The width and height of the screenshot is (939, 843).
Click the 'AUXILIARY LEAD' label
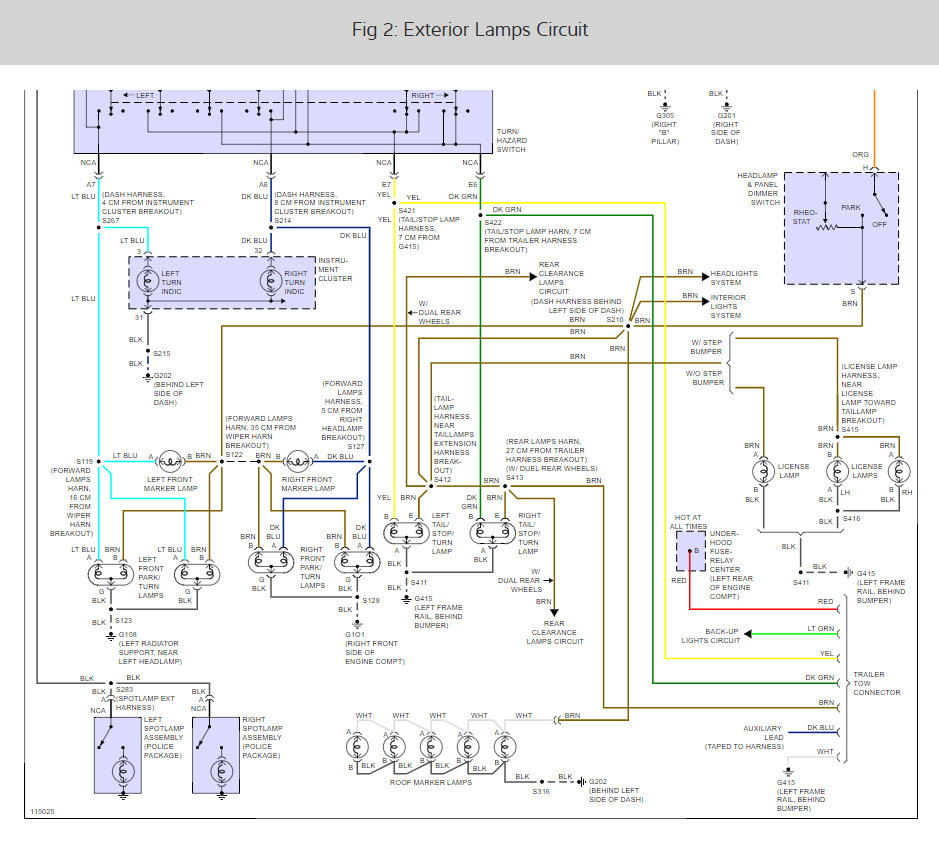[762, 733]
